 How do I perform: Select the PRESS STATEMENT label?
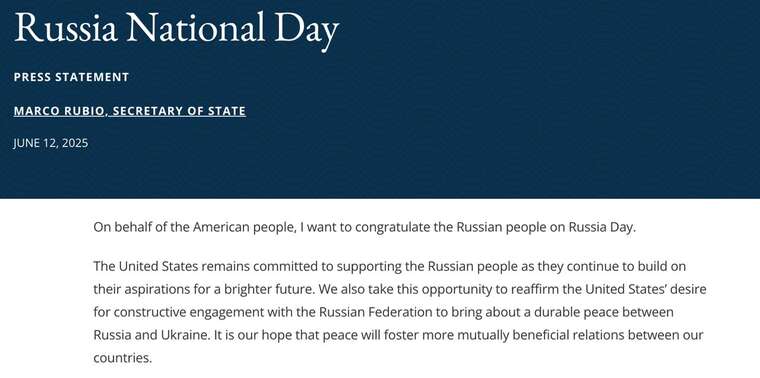point(71,77)
